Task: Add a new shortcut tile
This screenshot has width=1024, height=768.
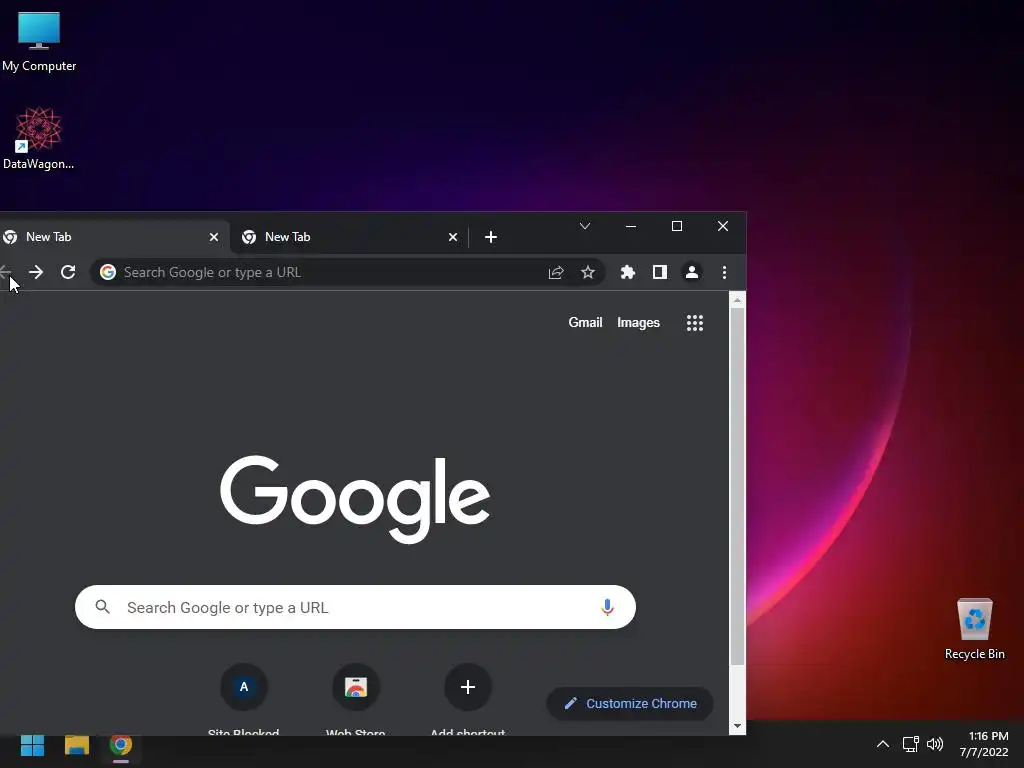Action: 468,699
